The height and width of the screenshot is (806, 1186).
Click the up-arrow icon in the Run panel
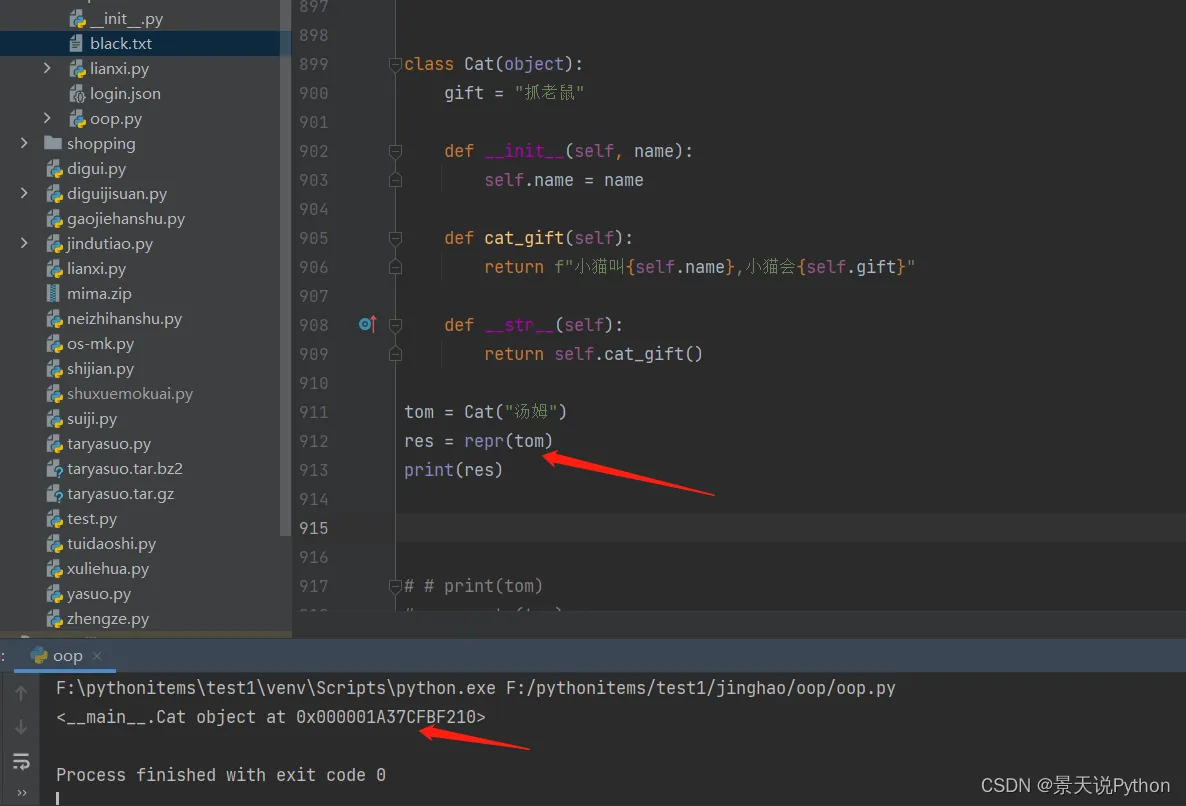21,693
